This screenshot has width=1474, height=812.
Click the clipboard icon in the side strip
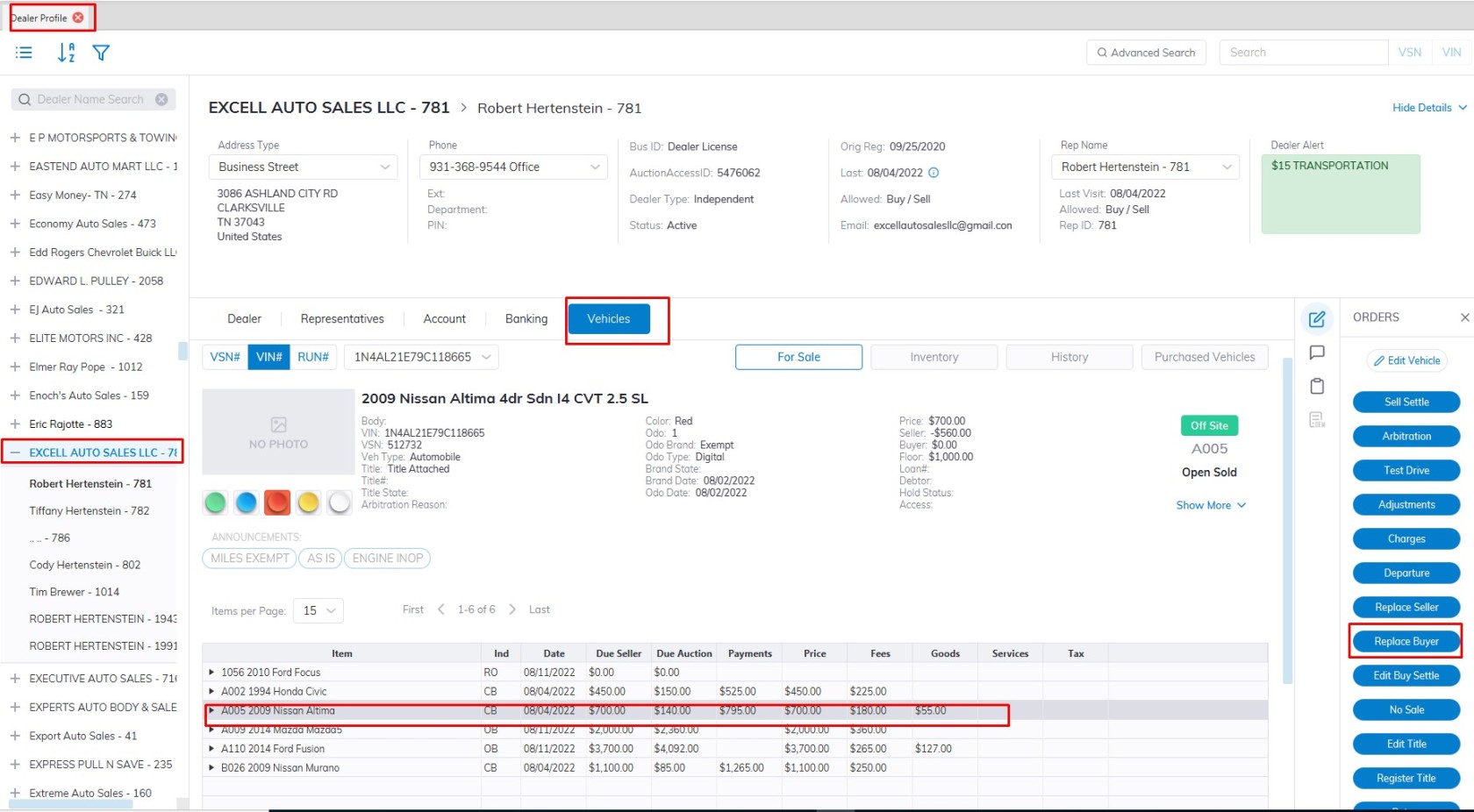tap(1316, 387)
